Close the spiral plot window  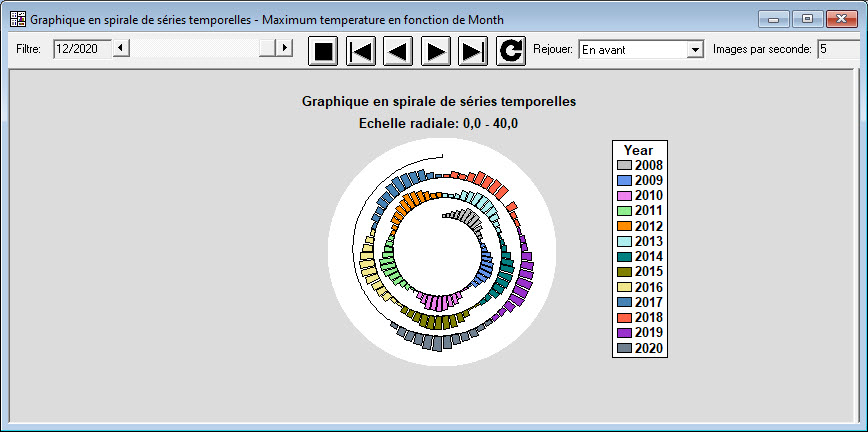(x=841, y=19)
